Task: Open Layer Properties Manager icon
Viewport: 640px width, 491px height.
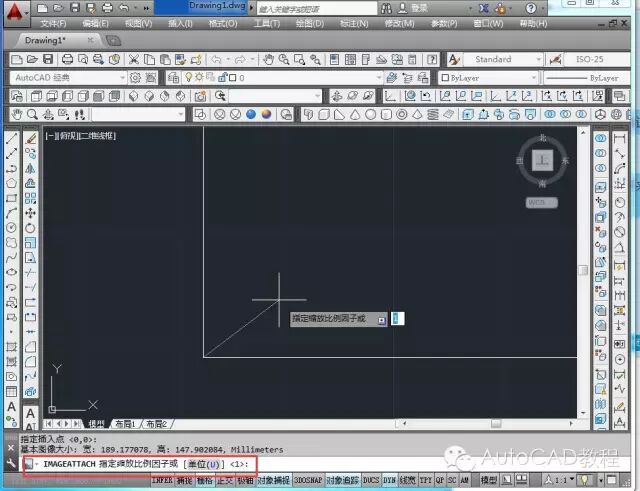Action: (x=173, y=78)
